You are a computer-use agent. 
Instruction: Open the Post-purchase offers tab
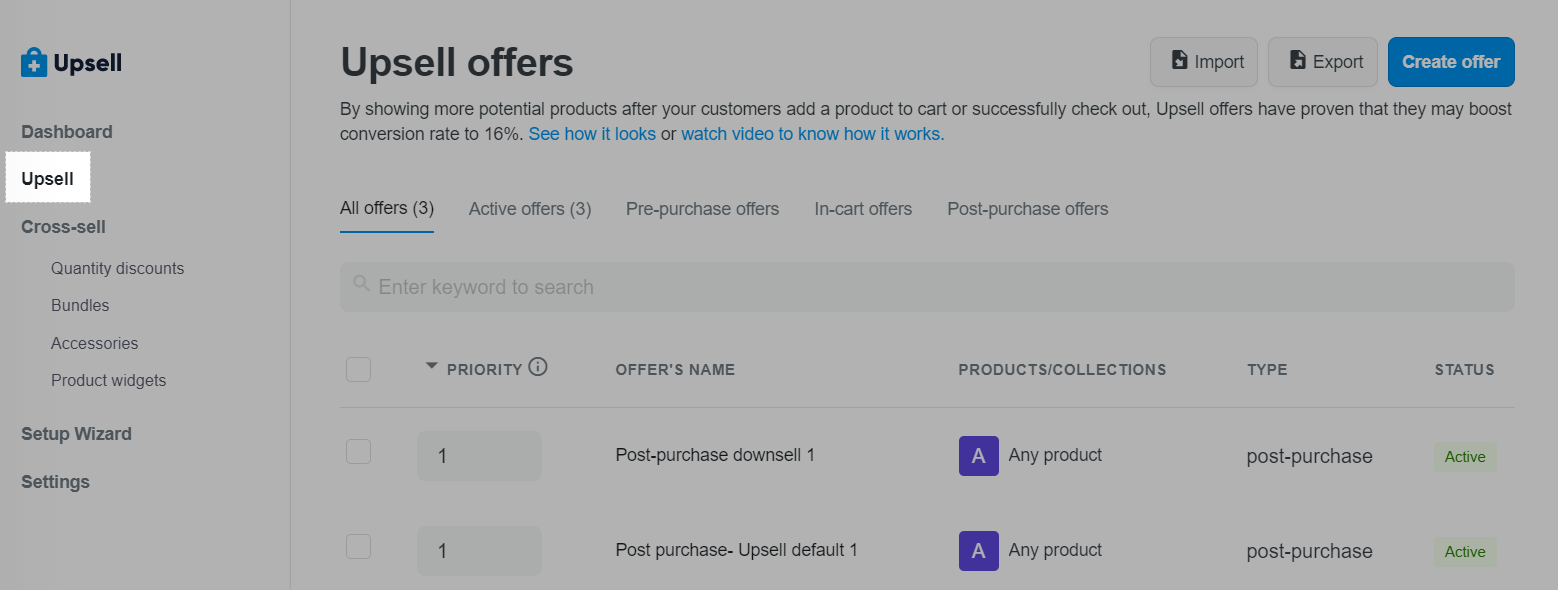click(1027, 209)
